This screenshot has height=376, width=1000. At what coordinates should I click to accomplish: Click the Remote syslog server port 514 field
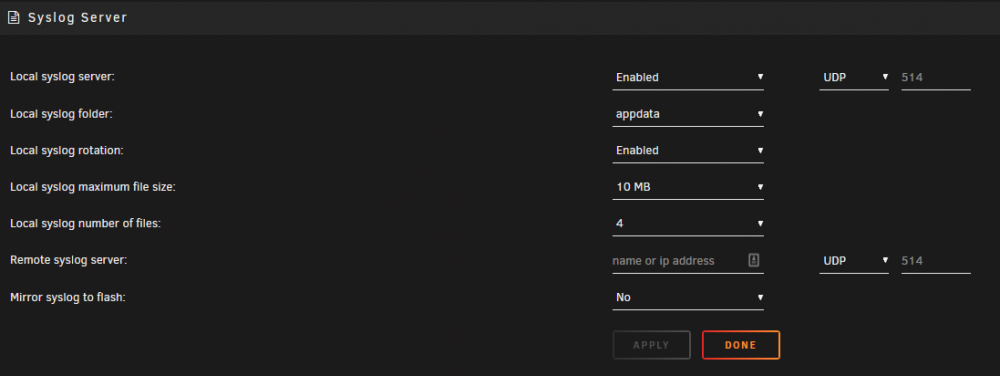pyautogui.click(x=936, y=261)
